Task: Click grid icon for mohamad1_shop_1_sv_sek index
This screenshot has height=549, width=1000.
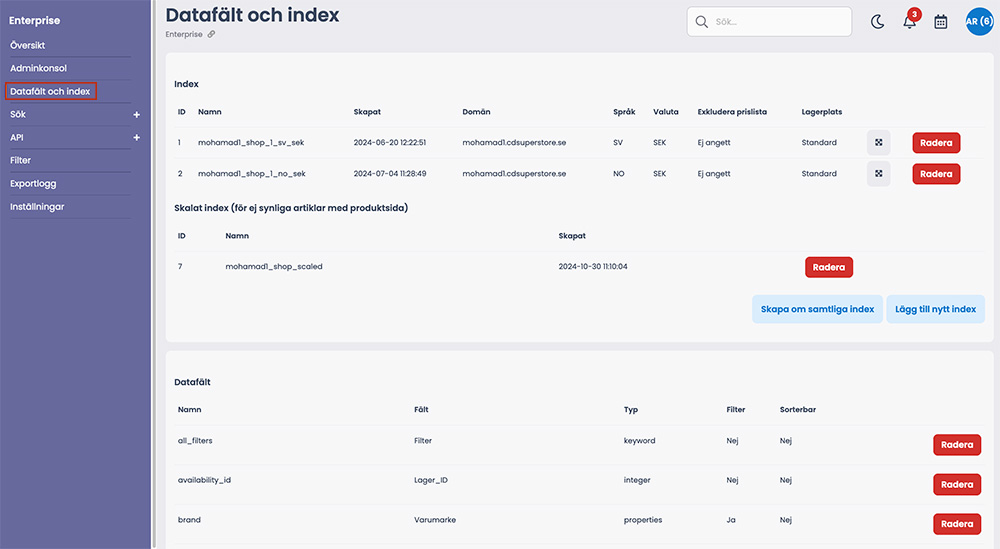Action: click(x=878, y=143)
